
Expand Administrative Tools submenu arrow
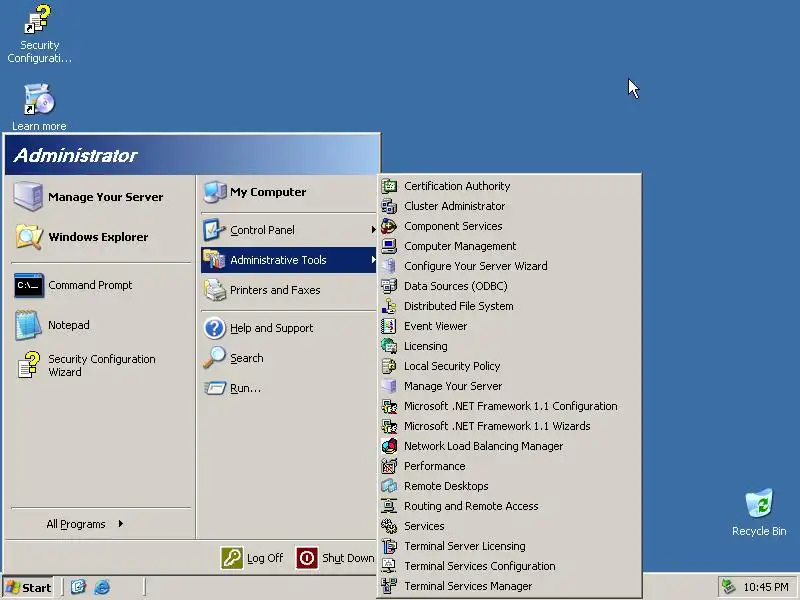(373, 260)
